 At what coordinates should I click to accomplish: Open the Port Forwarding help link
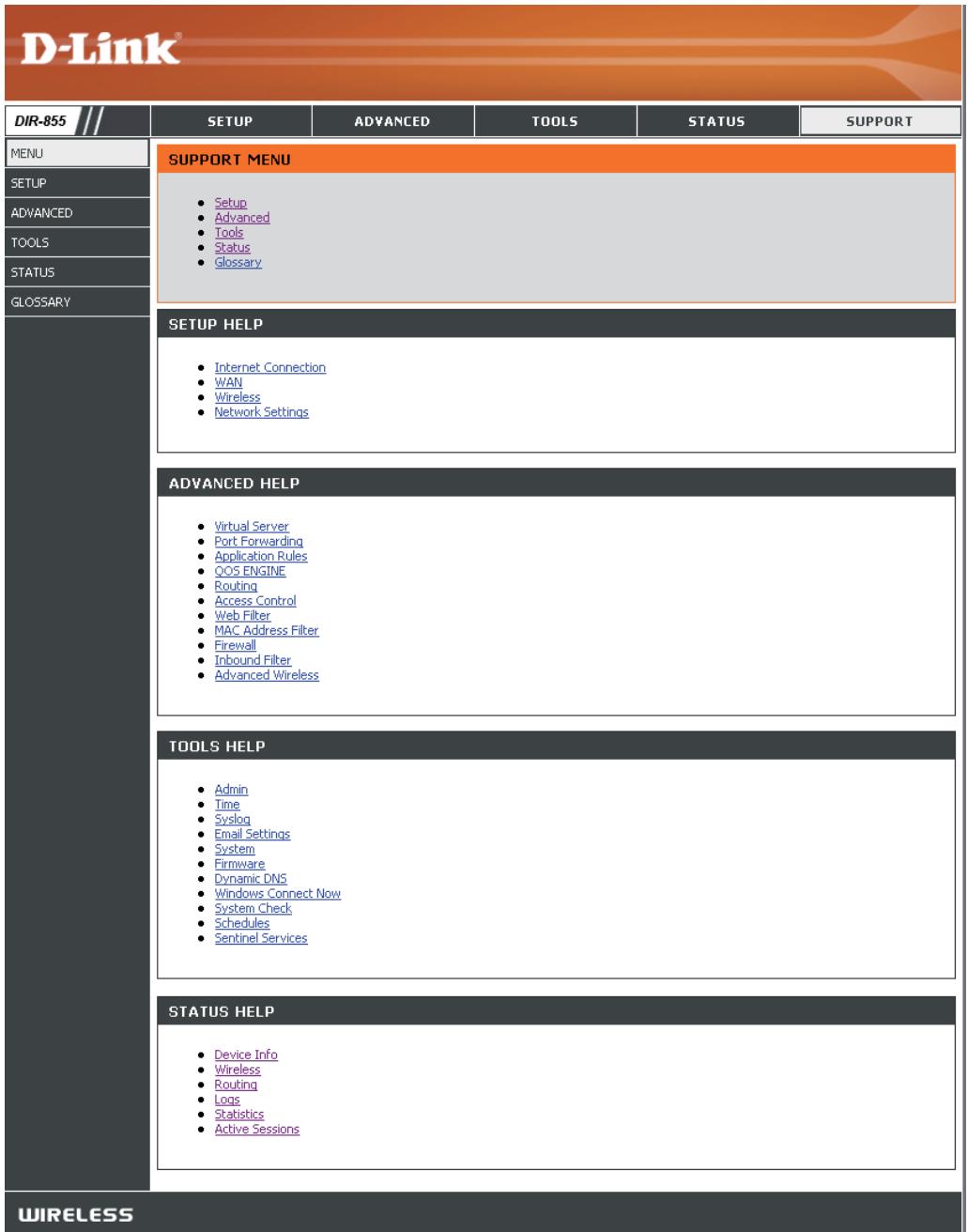point(258,542)
